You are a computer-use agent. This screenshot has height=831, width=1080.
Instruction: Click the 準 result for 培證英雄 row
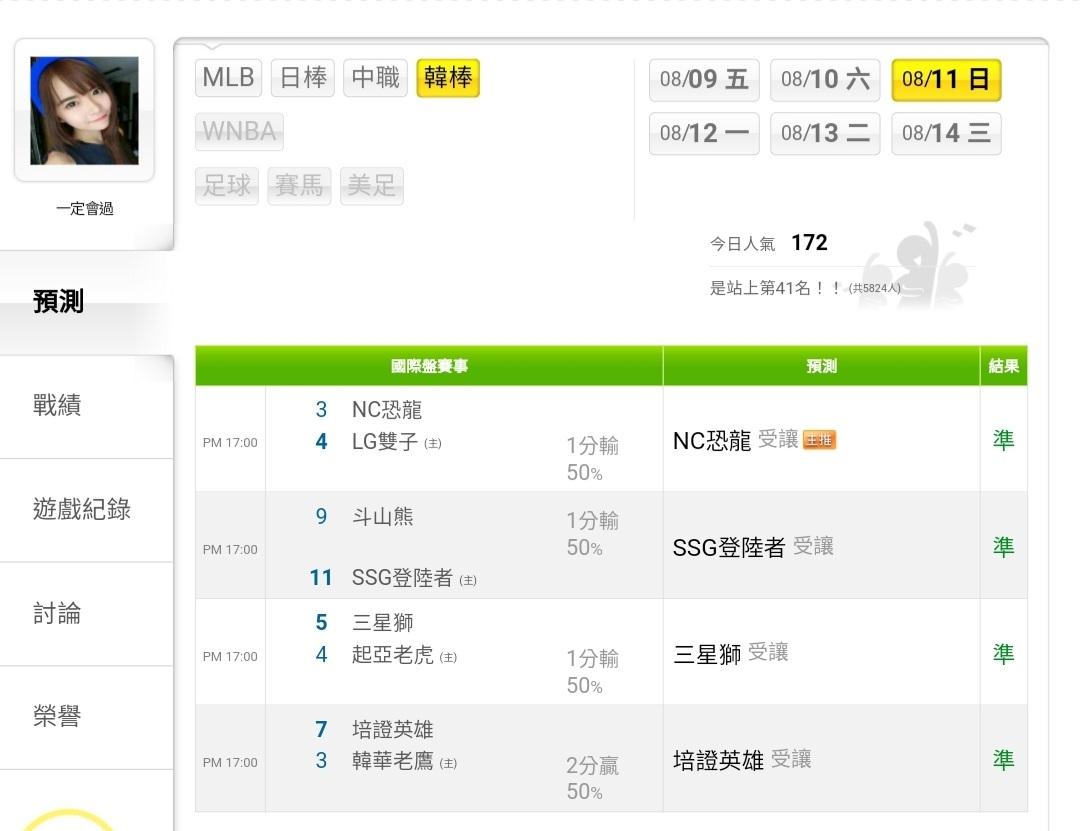(x=1004, y=759)
